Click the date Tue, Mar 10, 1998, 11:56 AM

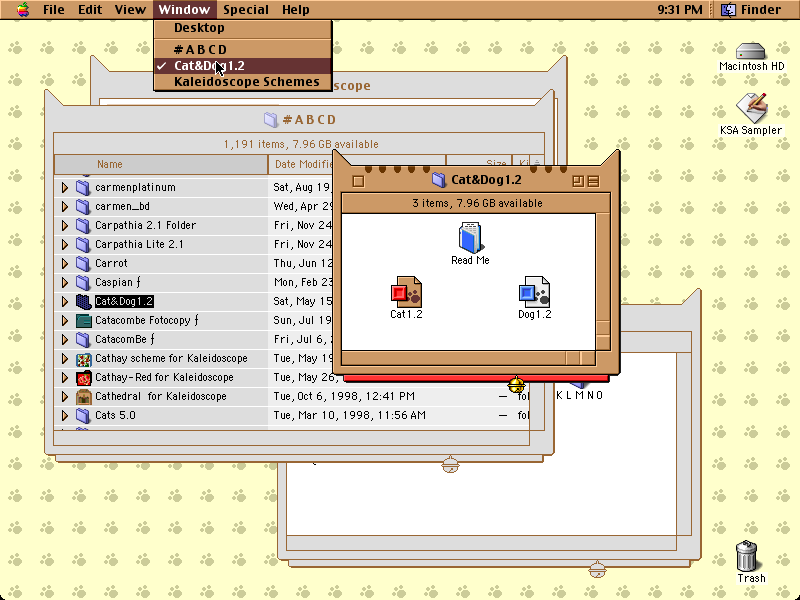[349, 415]
